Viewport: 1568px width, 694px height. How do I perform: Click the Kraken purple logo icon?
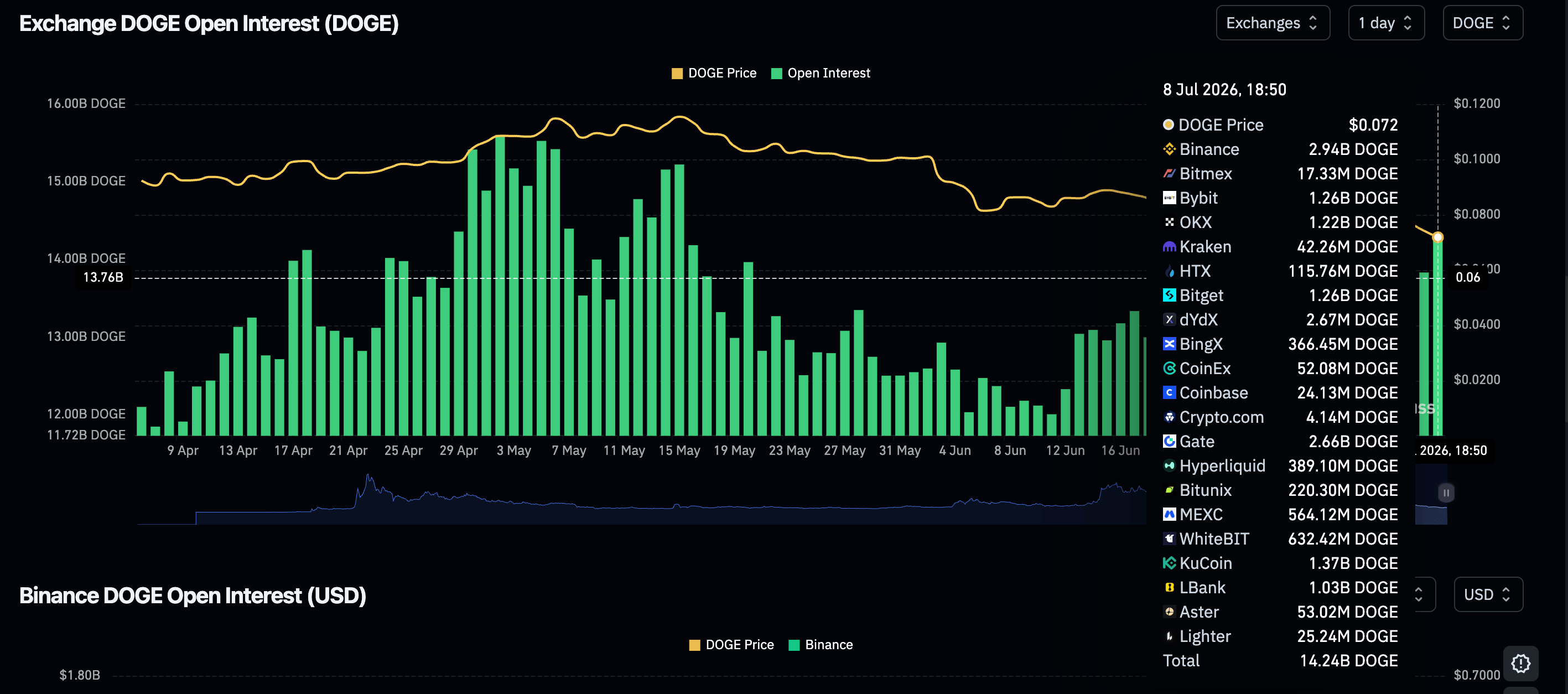[x=1169, y=247]
